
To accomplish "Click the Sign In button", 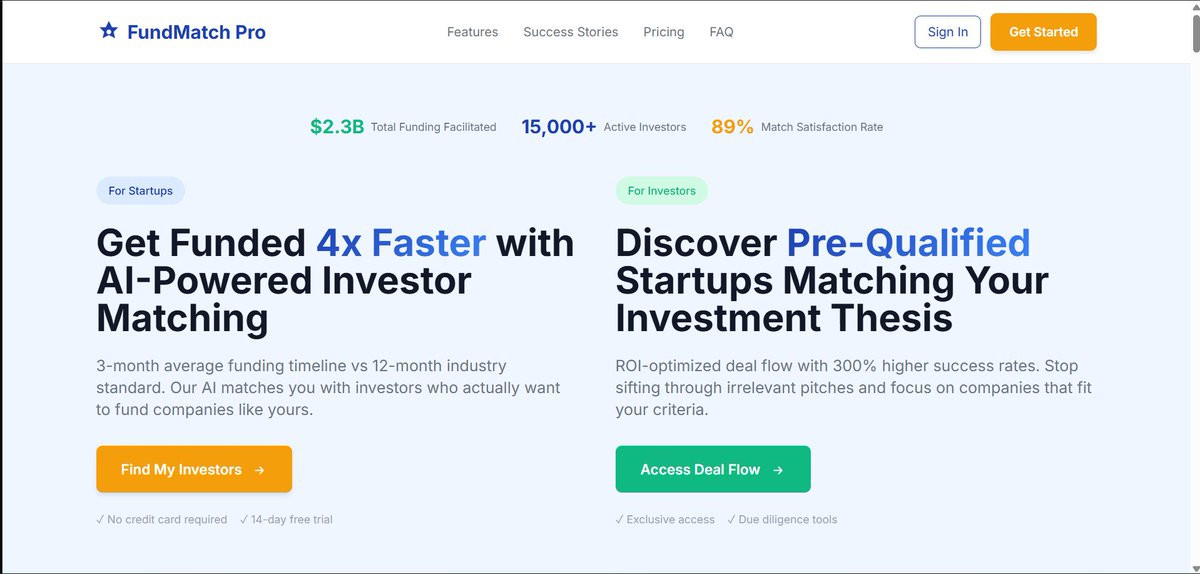I will [x=947, y=32].
